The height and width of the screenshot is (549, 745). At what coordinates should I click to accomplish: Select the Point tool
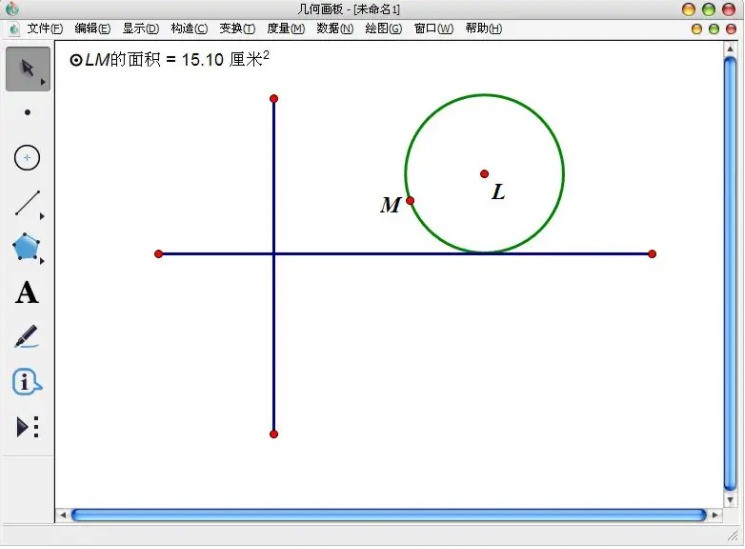[x=27, y=113]
